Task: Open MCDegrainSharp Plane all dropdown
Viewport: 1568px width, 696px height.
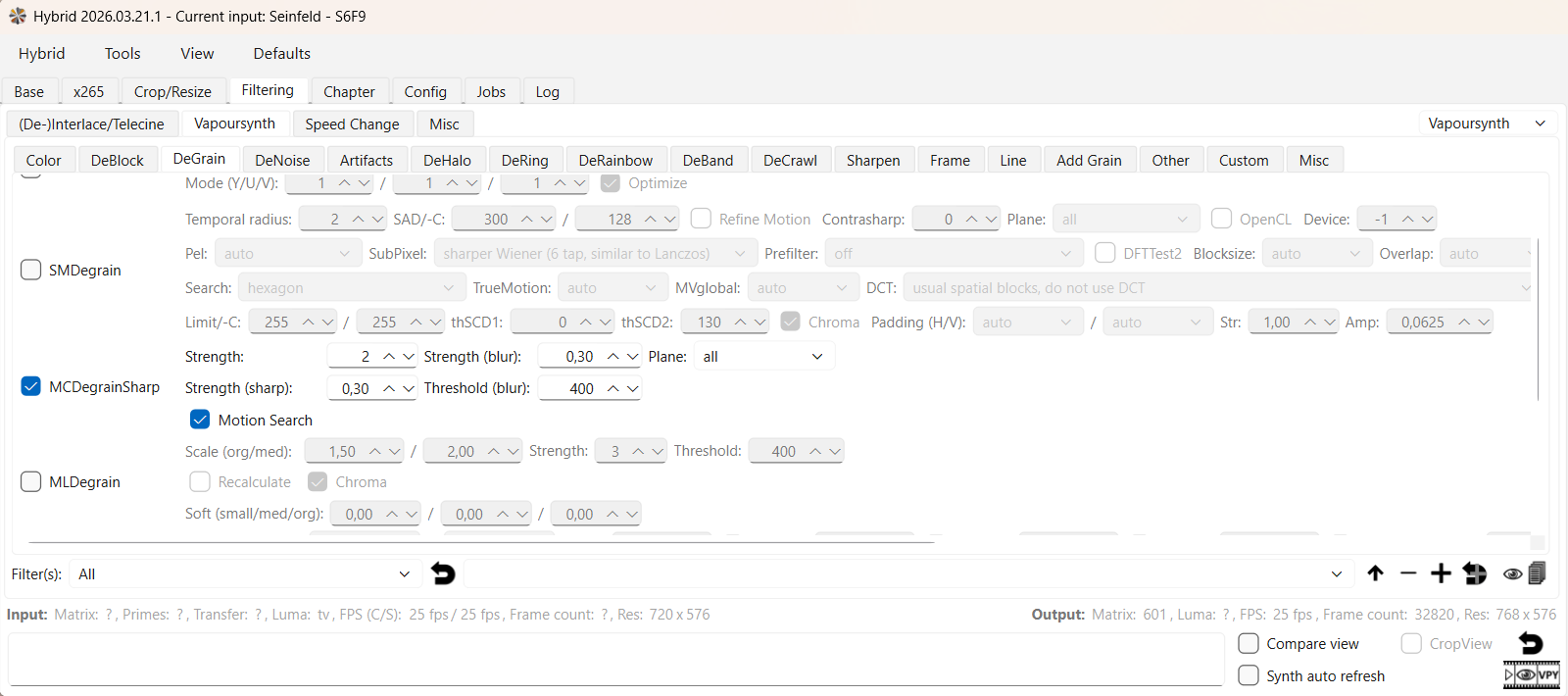Action: [764, 357]
